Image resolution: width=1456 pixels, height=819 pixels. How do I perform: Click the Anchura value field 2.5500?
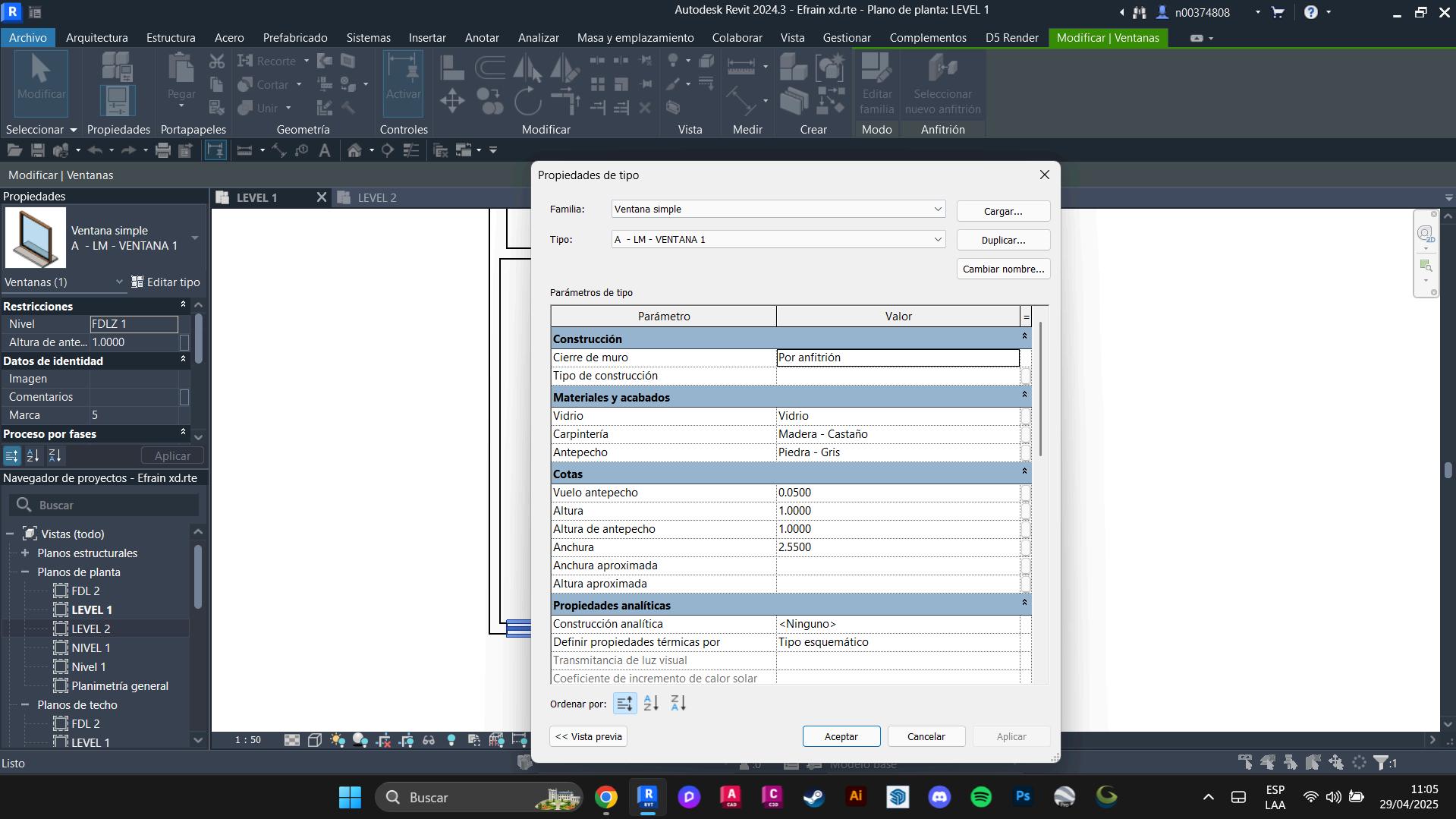pos(897,547)
